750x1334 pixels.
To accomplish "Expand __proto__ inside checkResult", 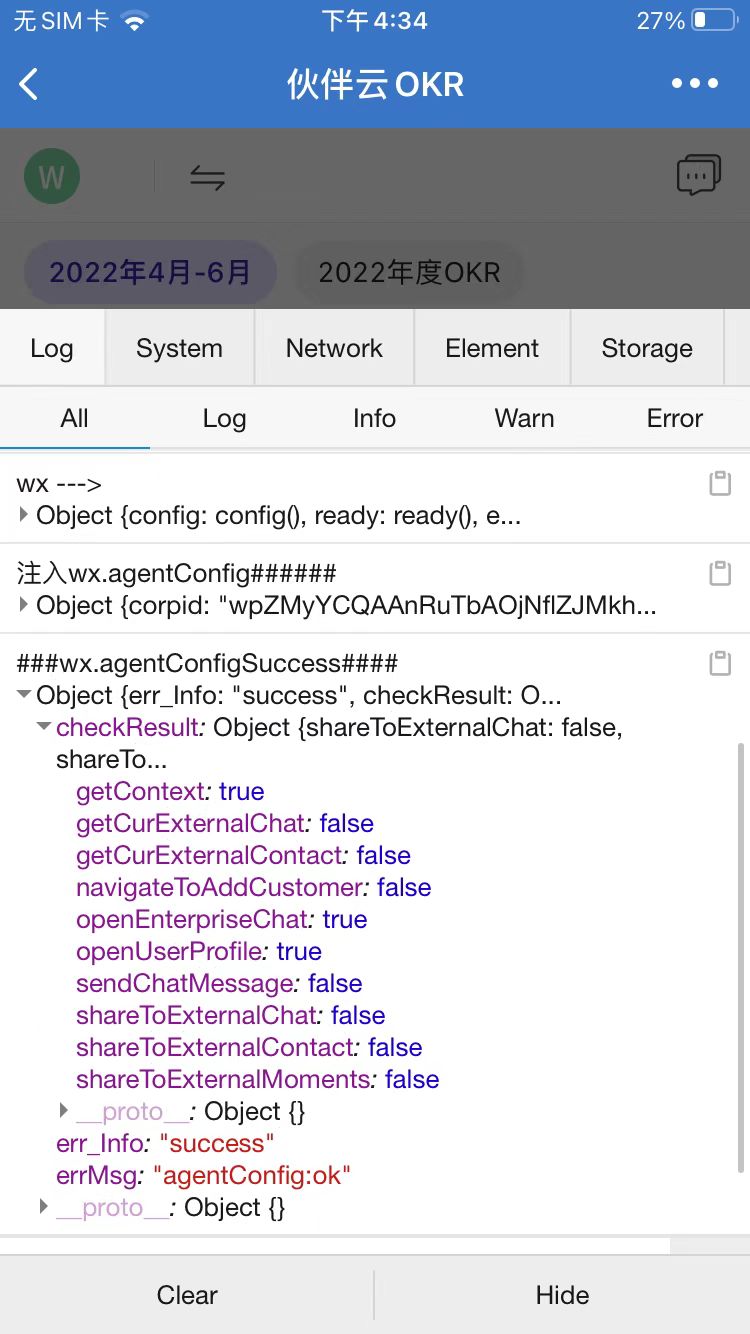I will tap(64, 1110).
